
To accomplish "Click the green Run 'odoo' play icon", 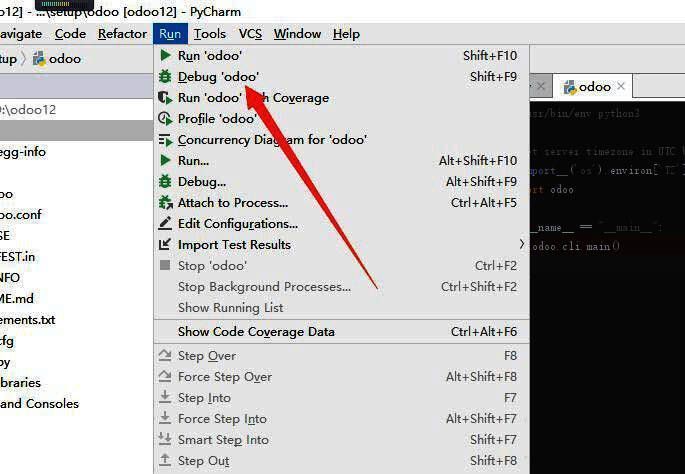I will pos(166,56).
